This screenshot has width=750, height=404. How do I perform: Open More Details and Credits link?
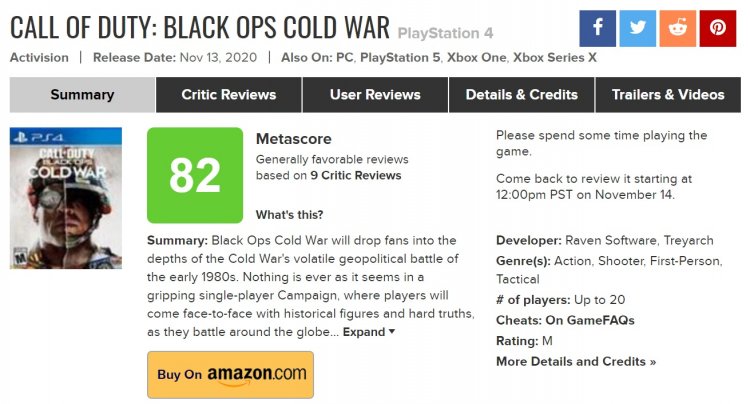(x=576, y=361)
